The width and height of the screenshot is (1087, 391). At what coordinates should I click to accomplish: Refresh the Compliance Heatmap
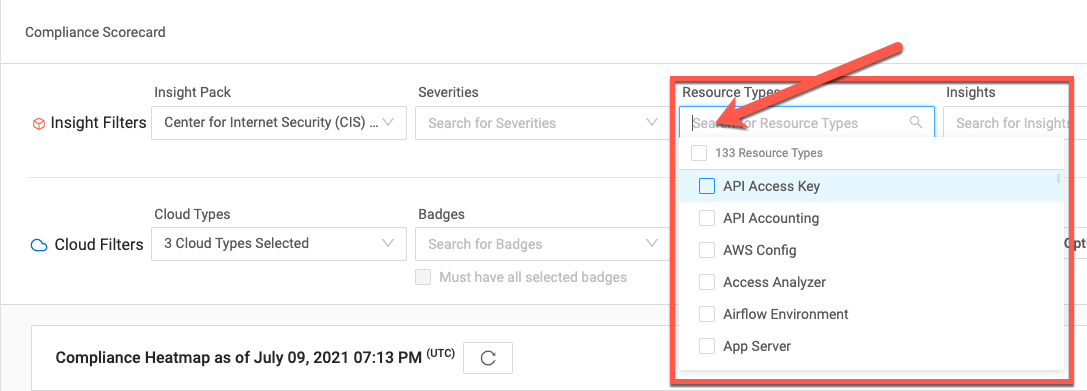pos(488,358)
